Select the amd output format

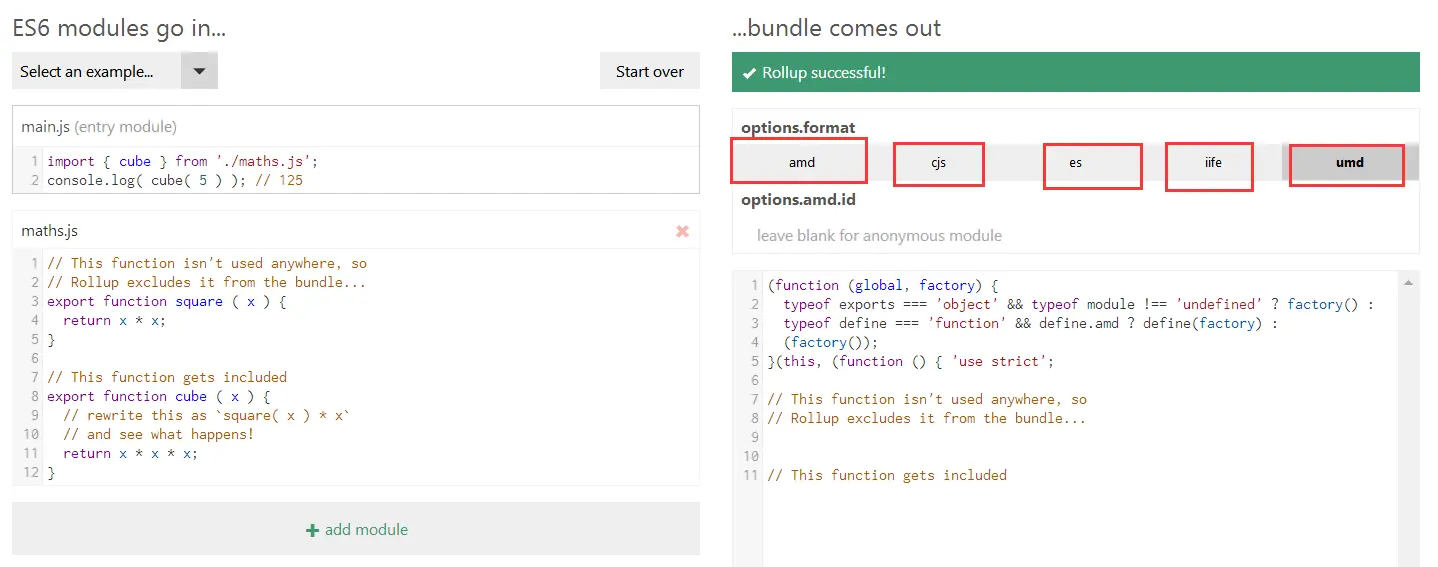(x=799, y=161)
